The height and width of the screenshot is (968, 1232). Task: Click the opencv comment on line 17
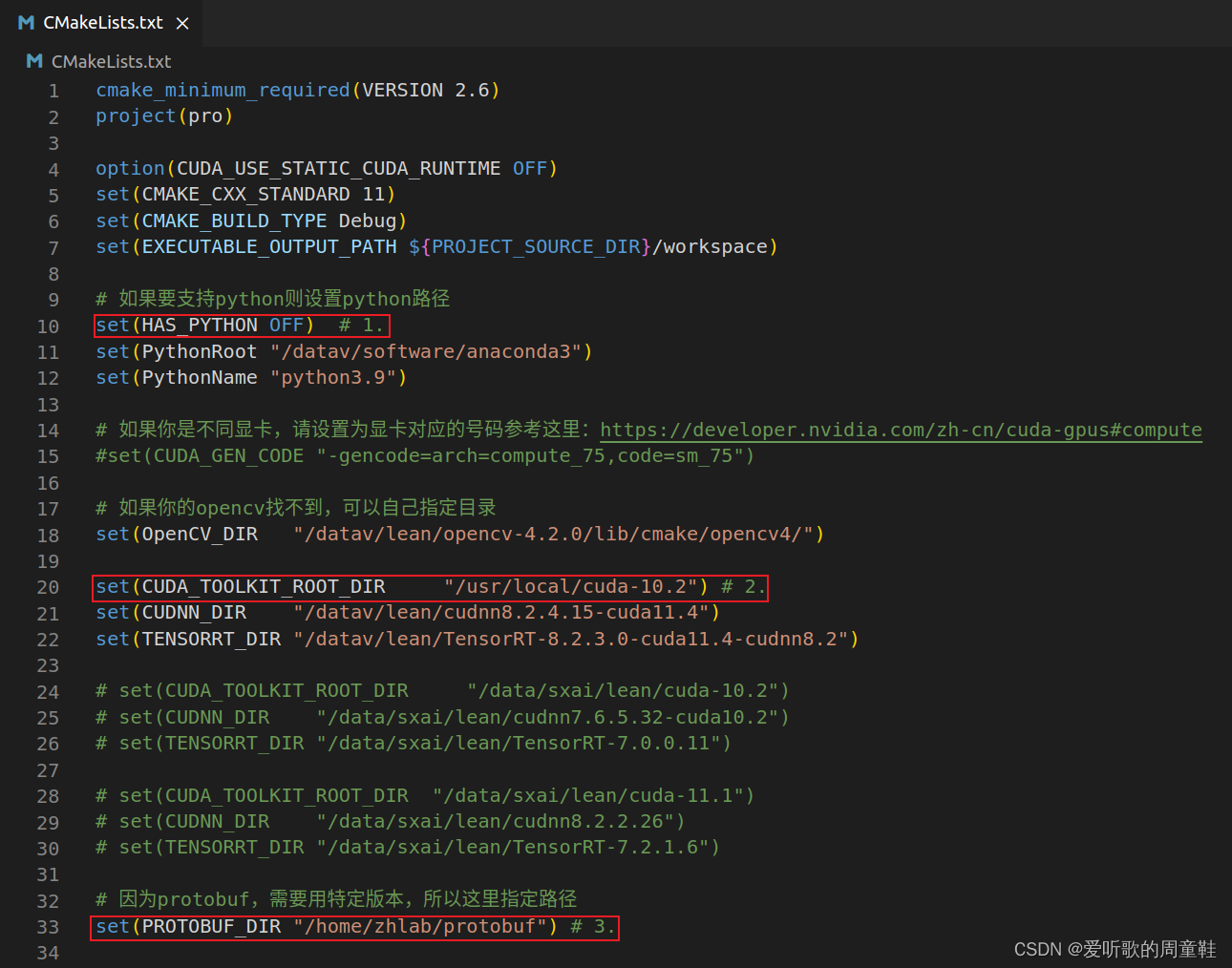pos(296,508)
